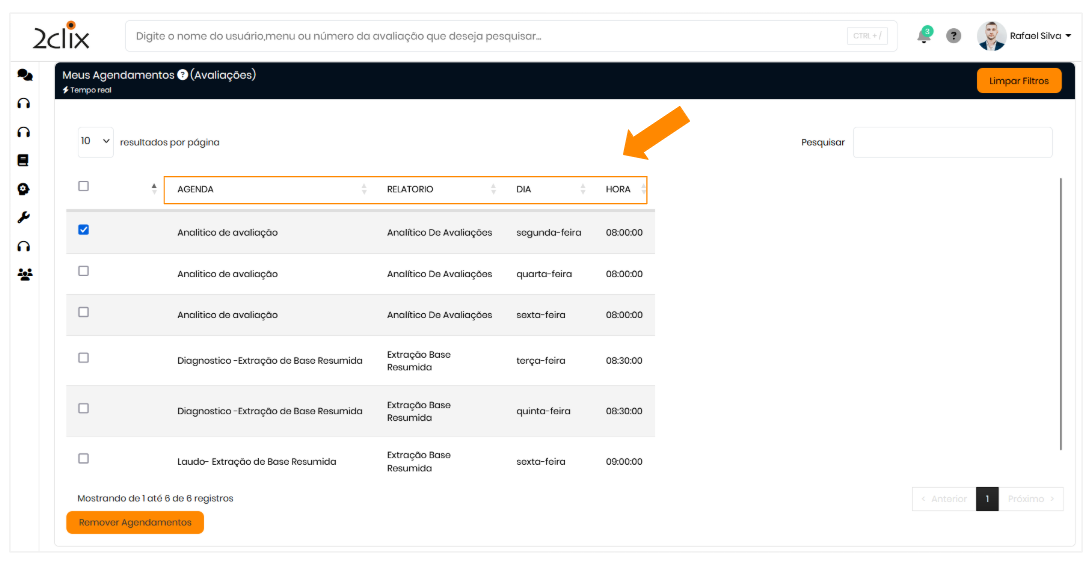The image size is (1092, 565).
Task: Focus the Pesquisar search field
Action: tap(952, 142)
